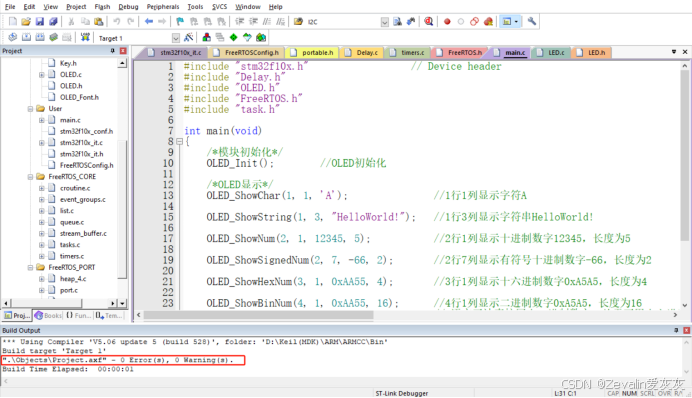The image size is (692, 398).
Task: Start debug session magnifier icon
Action: click(428, 21)
